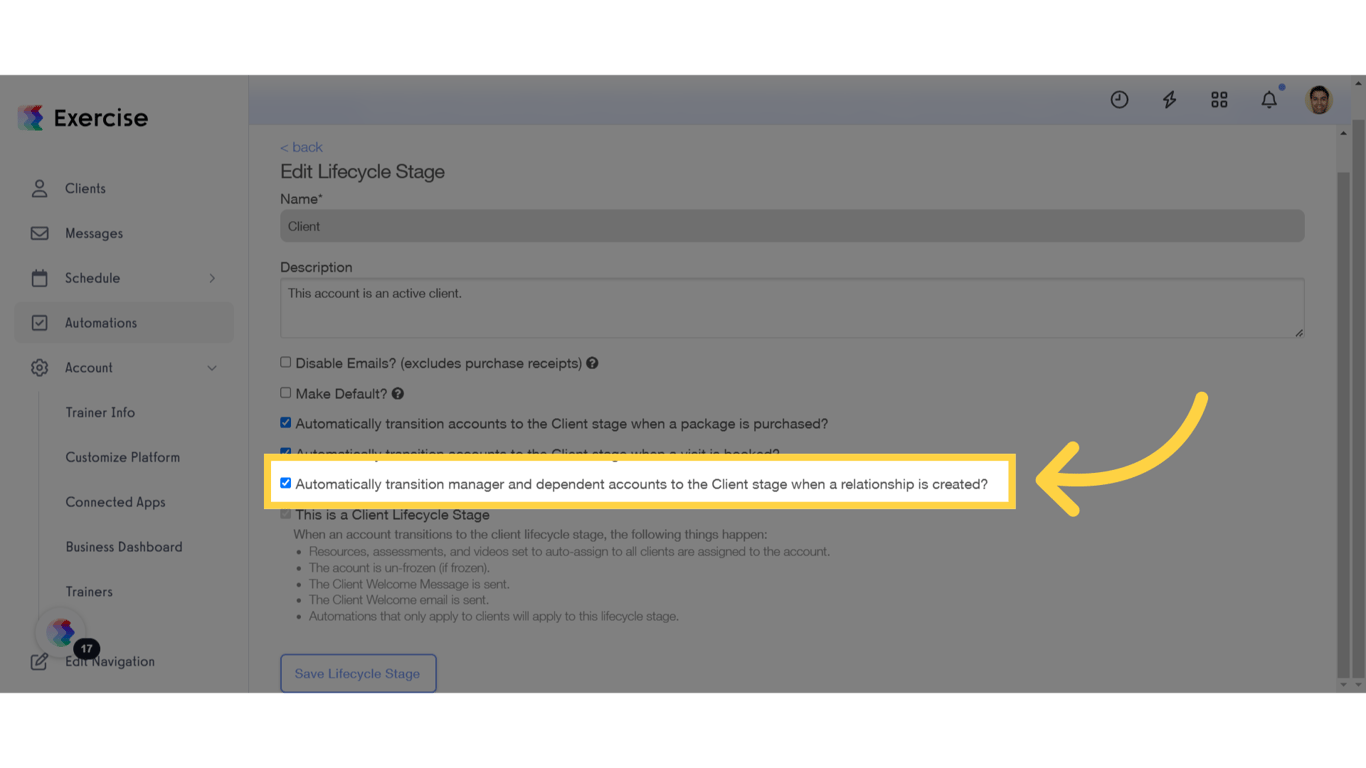Click the help icon beside Make Default
This screenshot has width=1366, height=768.
(397, 393)
